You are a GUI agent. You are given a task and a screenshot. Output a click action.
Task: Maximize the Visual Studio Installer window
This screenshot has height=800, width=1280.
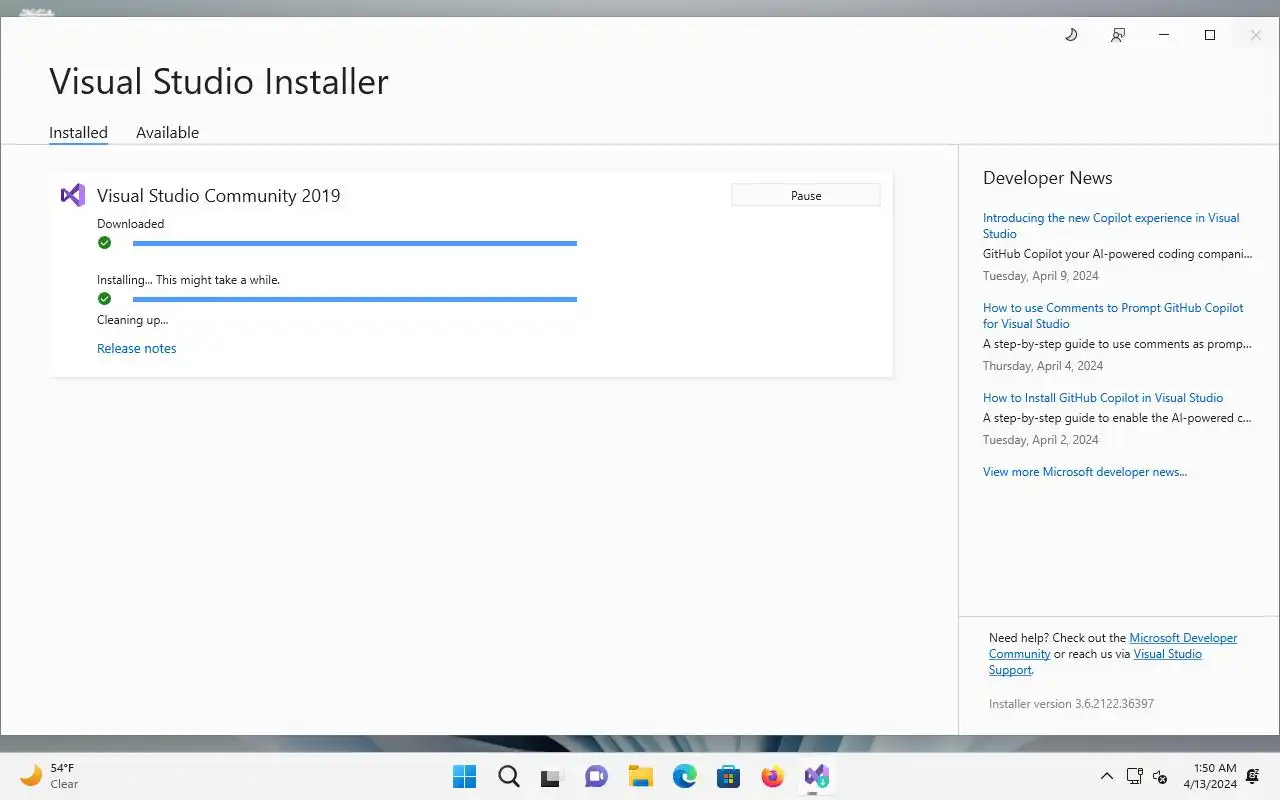point(1209,35)
